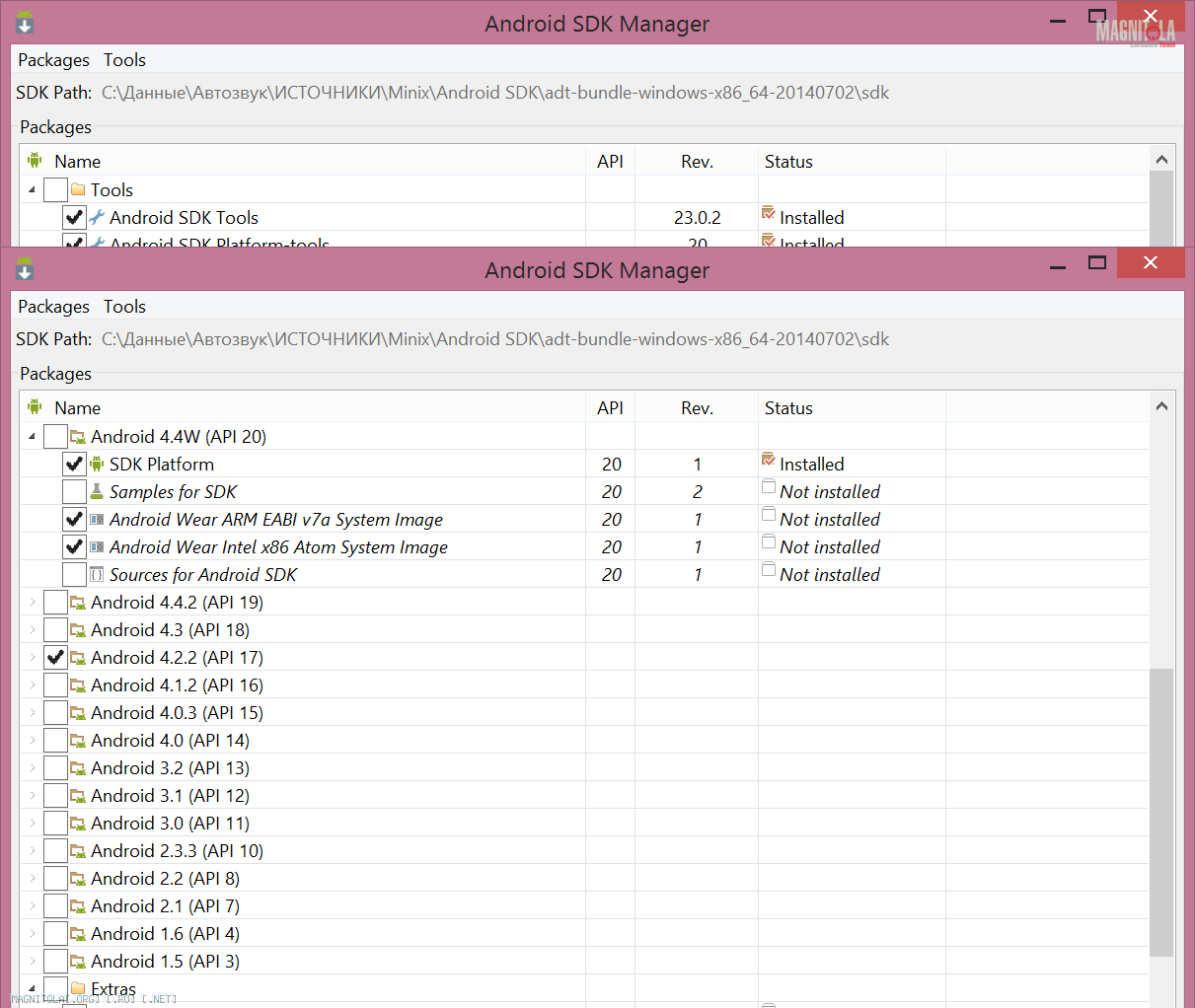1195x1008 pixels.
Task: Click the Installed status icon for SDK Platform
Action: tap(769, 461)
